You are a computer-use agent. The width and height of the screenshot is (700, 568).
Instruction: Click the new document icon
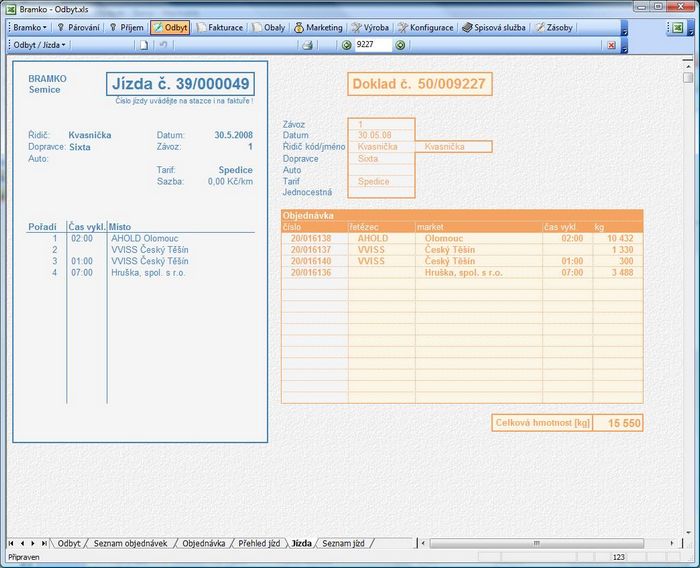point(144,45)
